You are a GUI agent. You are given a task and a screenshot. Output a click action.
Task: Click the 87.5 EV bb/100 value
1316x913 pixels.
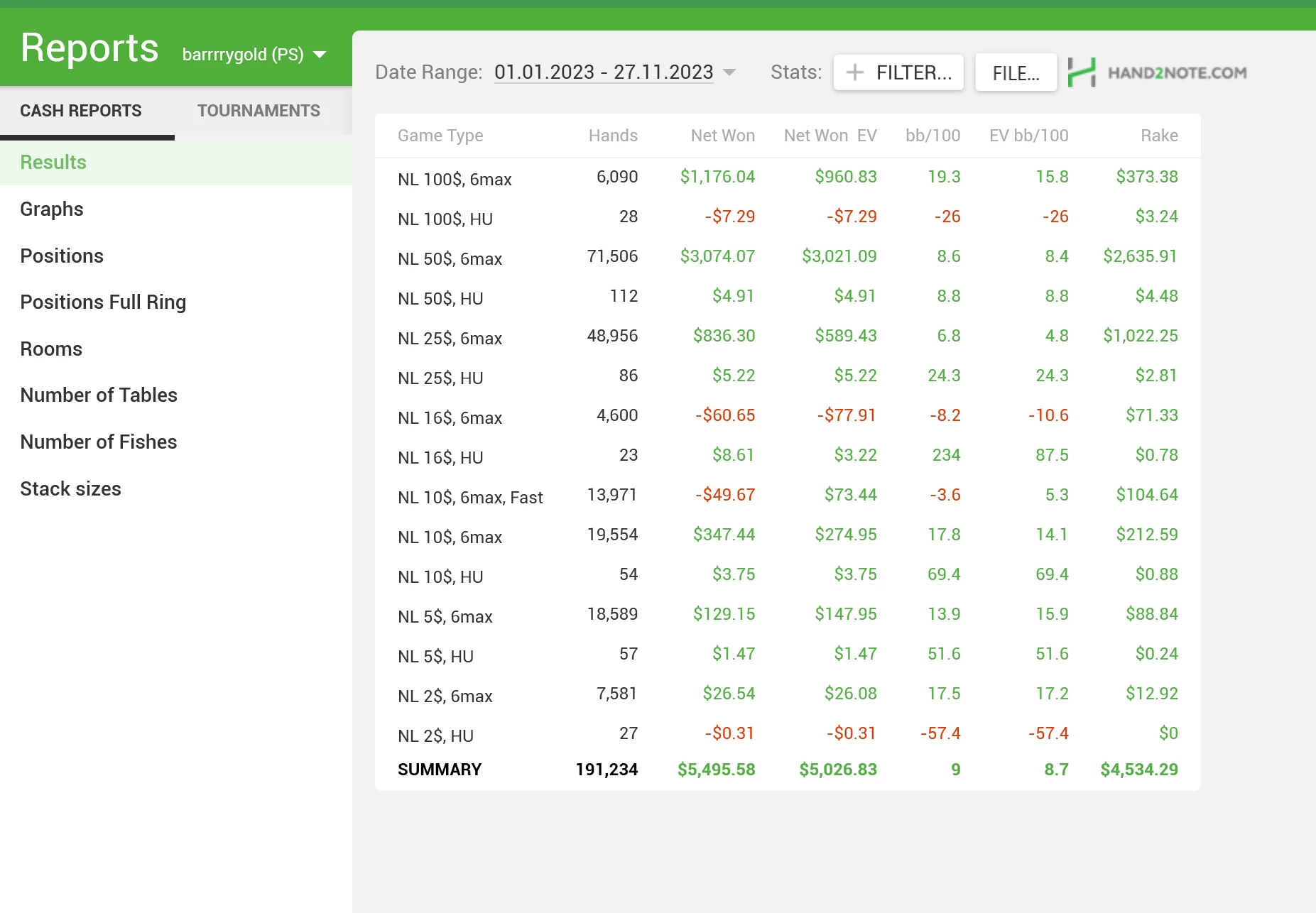[x=1052, y=455]
